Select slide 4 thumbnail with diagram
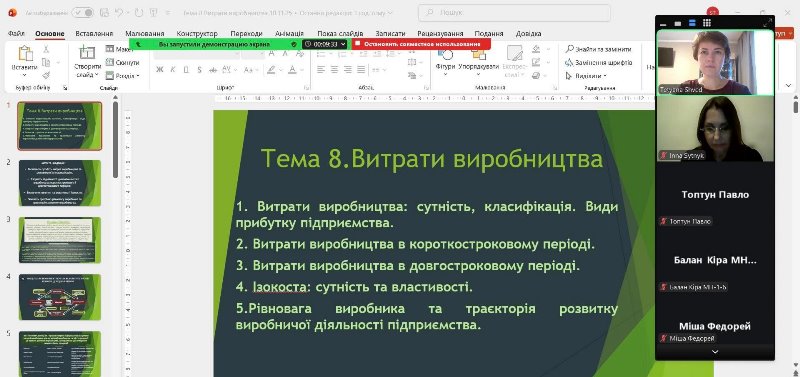This screenshot has height=377, width=800. pyautogui.click(x=60, y=297)
